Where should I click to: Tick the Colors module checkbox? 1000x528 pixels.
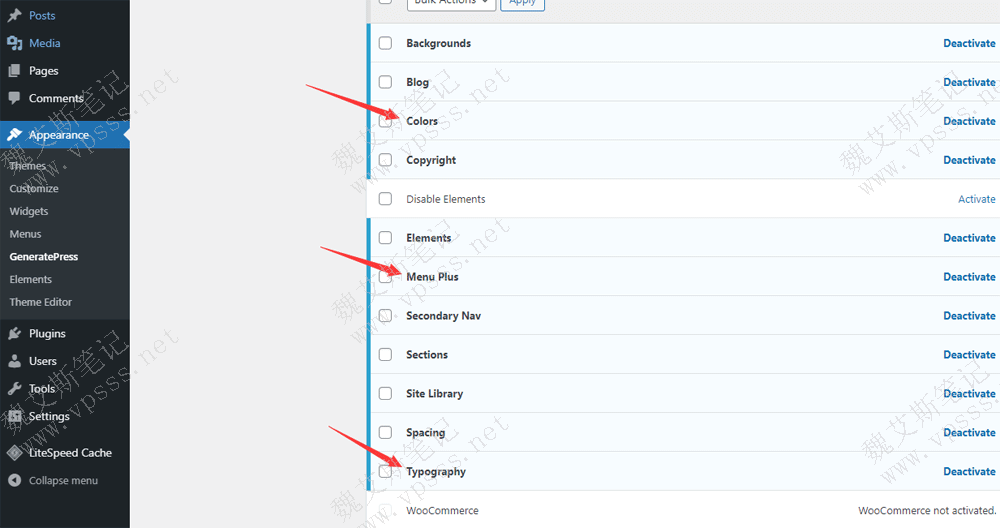click(x=385, y=121)
